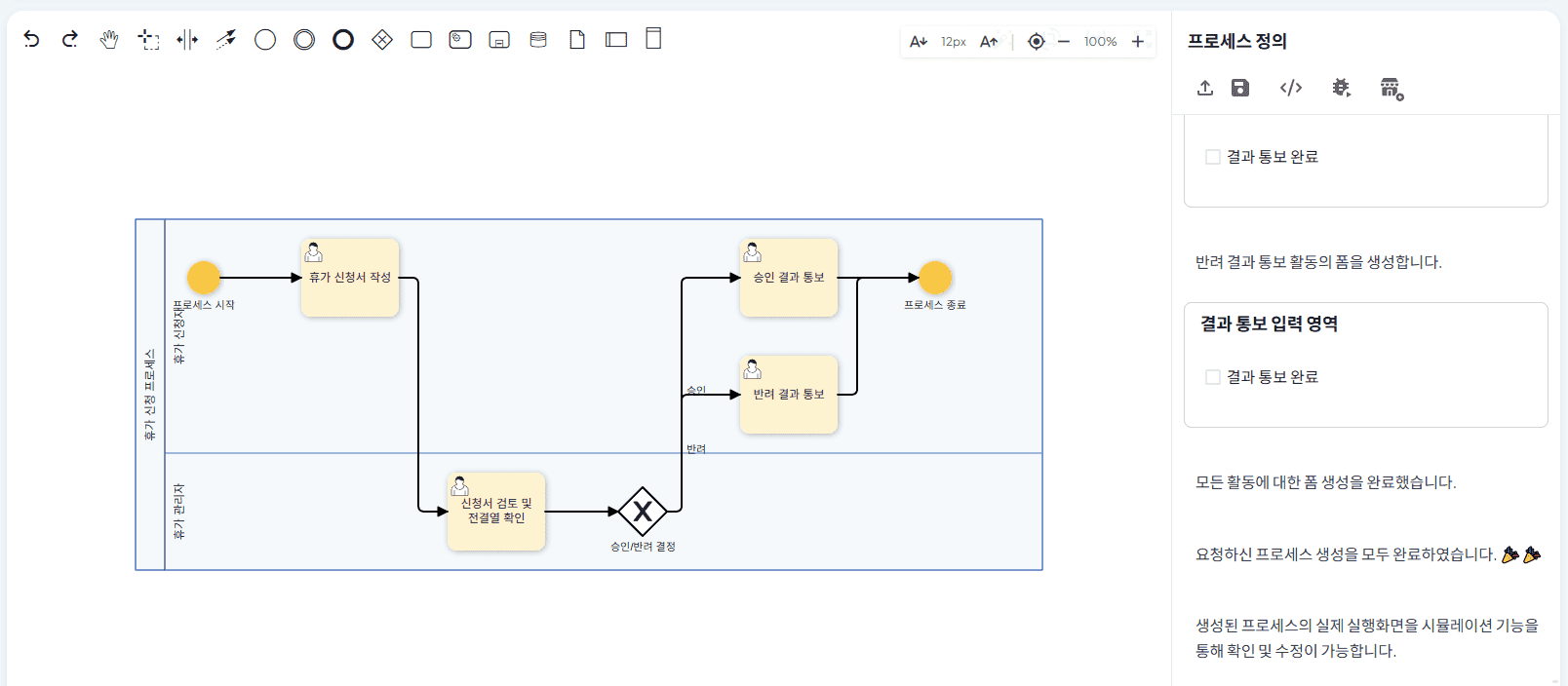Screen dimensions: 1568x686
Task: Add an end event bold circle
Action: pos(343,39)
